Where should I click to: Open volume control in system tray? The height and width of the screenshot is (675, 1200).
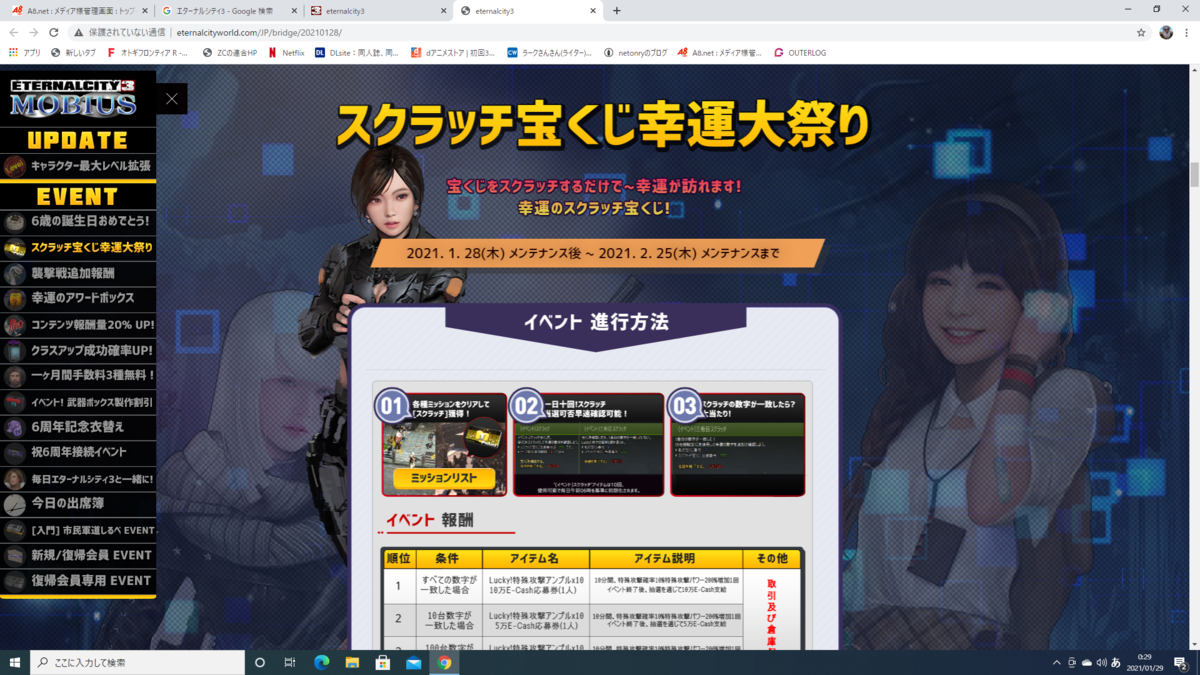[1101, 662]
